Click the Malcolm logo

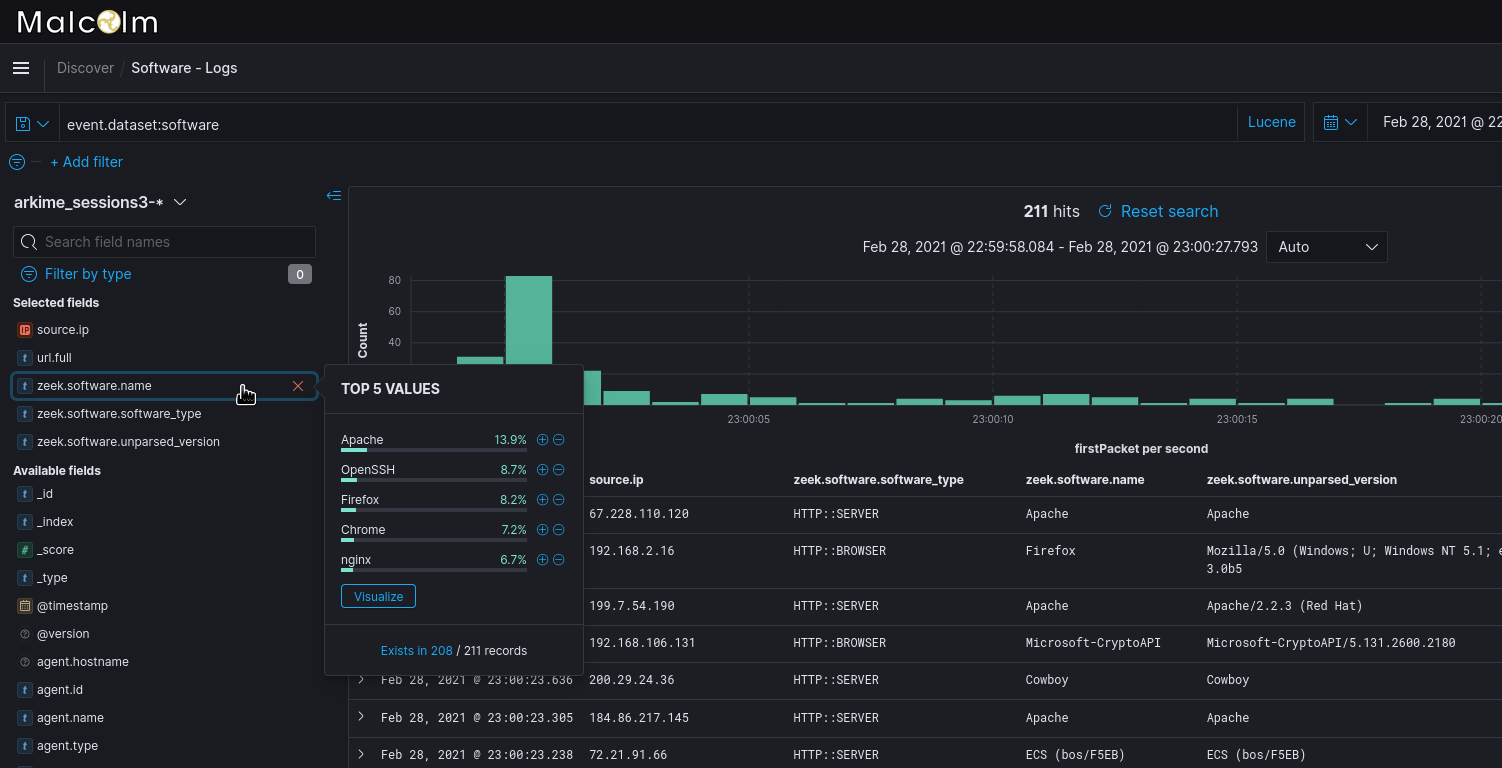[x=86, y=21]
